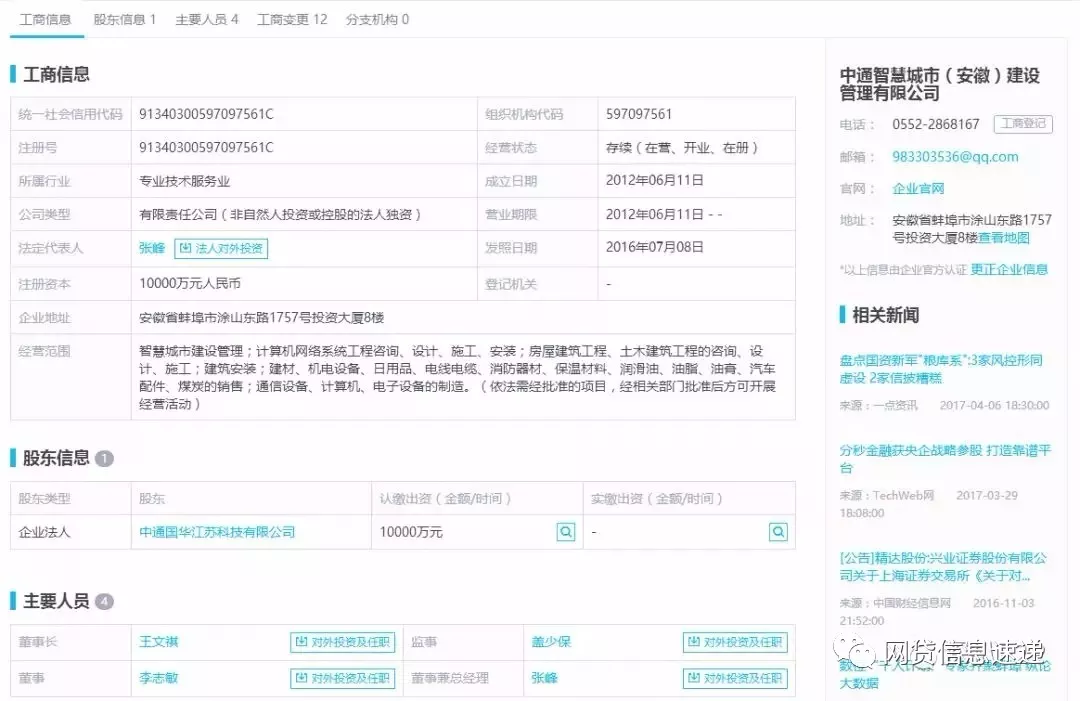Select credit code 91340300597097561C in 统一社会信用代码 row
Image resolution: width=1080 pixels, height=701 pixels.
(206, 114)
